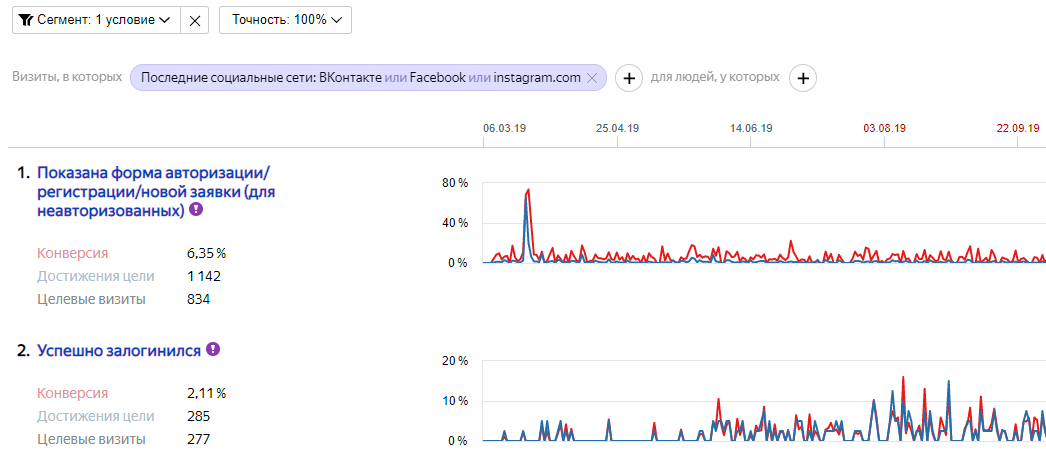Open the Успешно залогинился goal link
Viewport: 1046px width, 471px height.
click(120, 351)
